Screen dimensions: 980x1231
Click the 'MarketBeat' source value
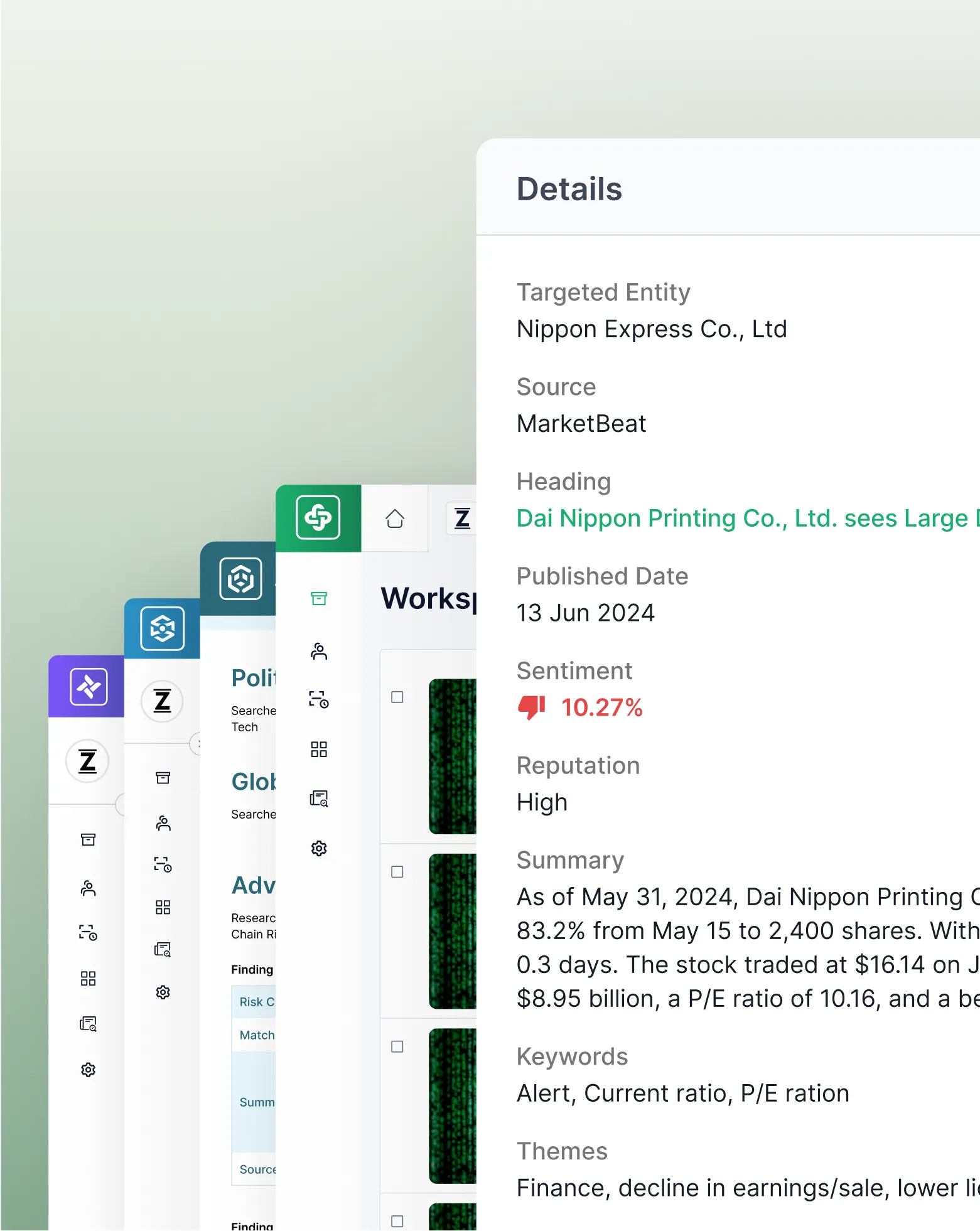click(x=581, y=424)
